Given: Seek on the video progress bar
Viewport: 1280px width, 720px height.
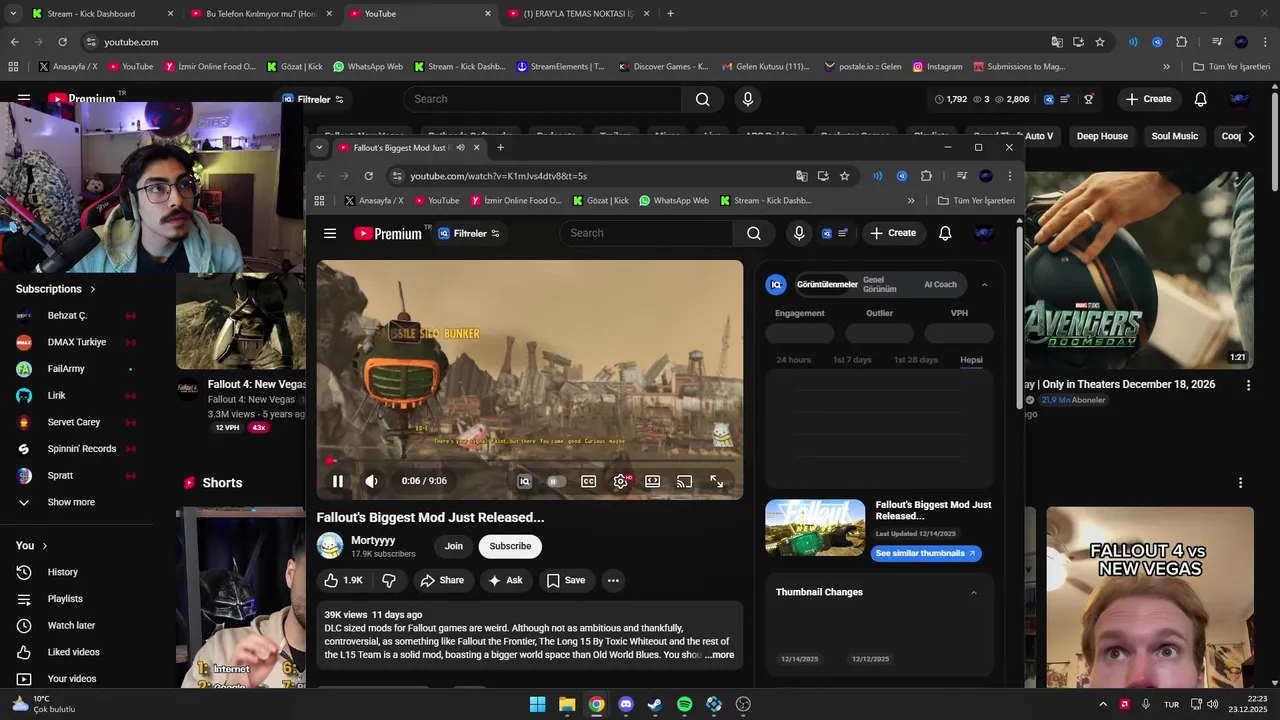Looking at the screenshot, I should coord(529,461).
